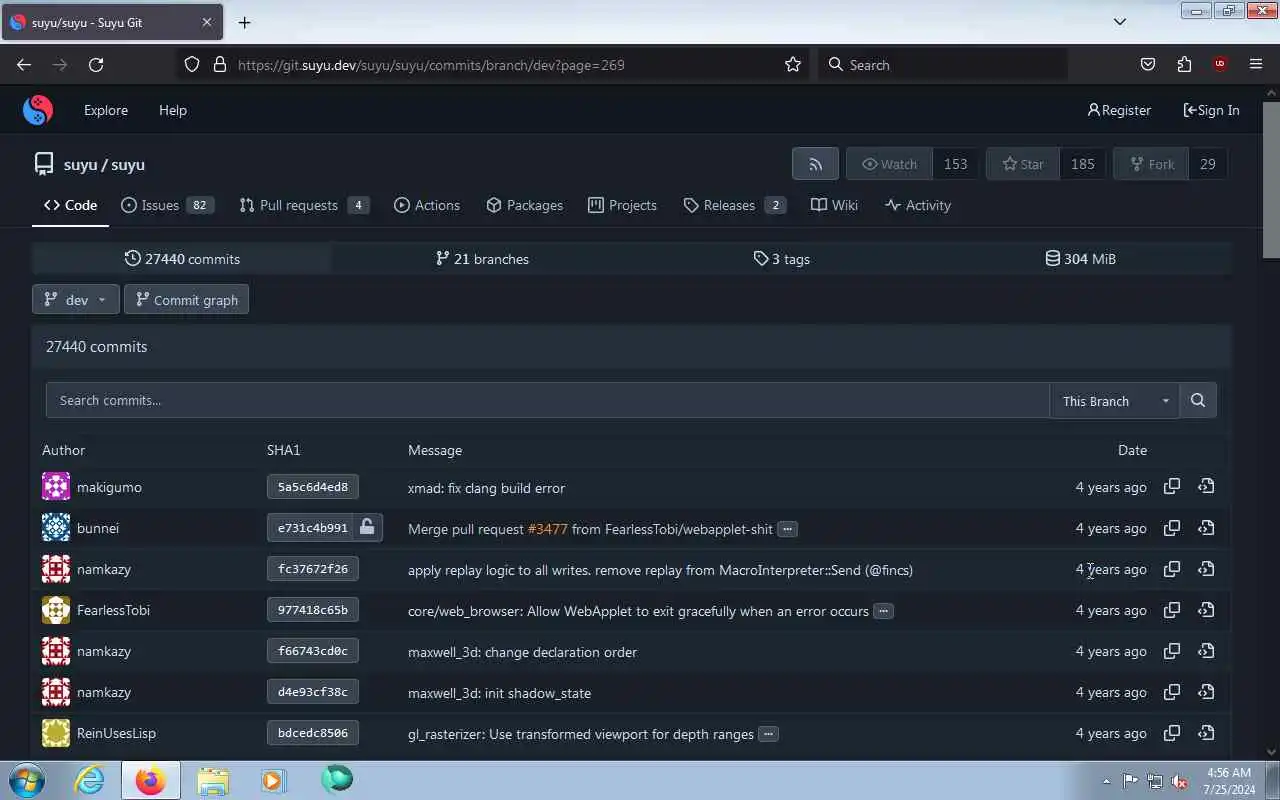The image size is (1280, 800).
Task: View the 21 branches link
Action: click(x=482, y=259)
